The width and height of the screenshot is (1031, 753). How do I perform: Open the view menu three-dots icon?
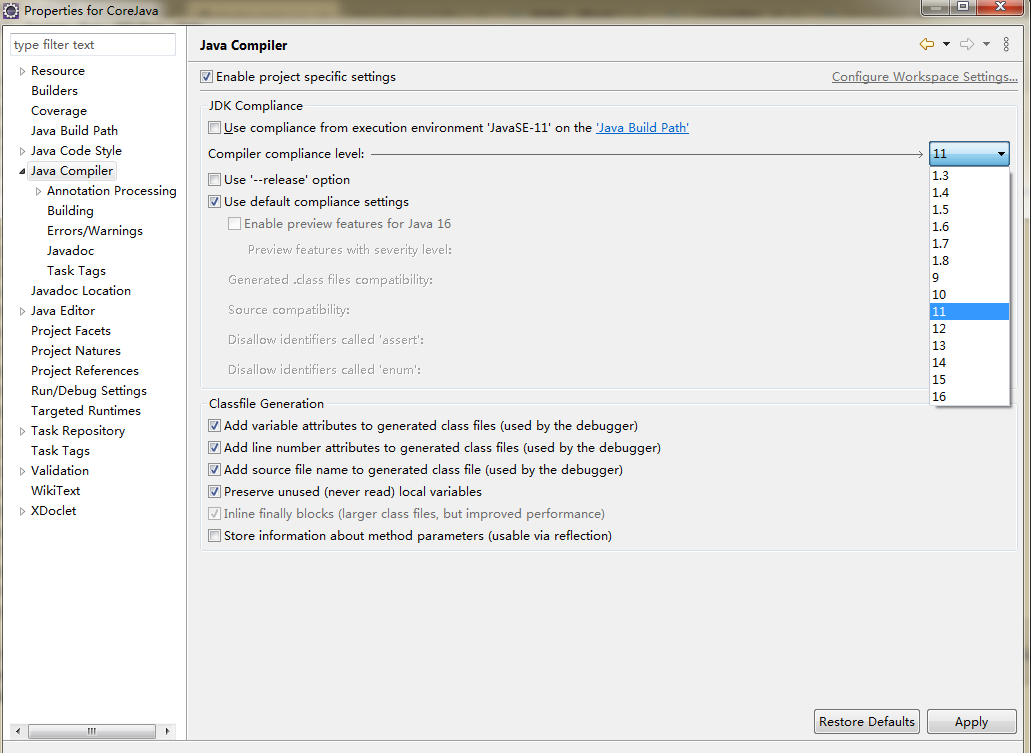coord(1006,44)
